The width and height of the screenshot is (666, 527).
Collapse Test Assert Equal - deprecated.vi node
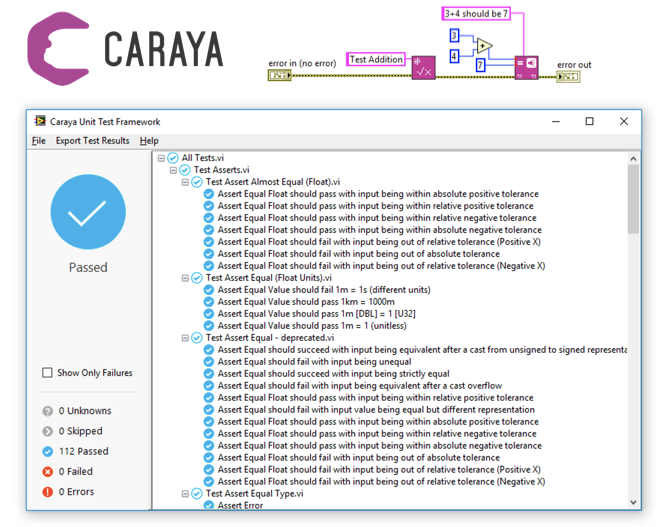click(185, 338)
